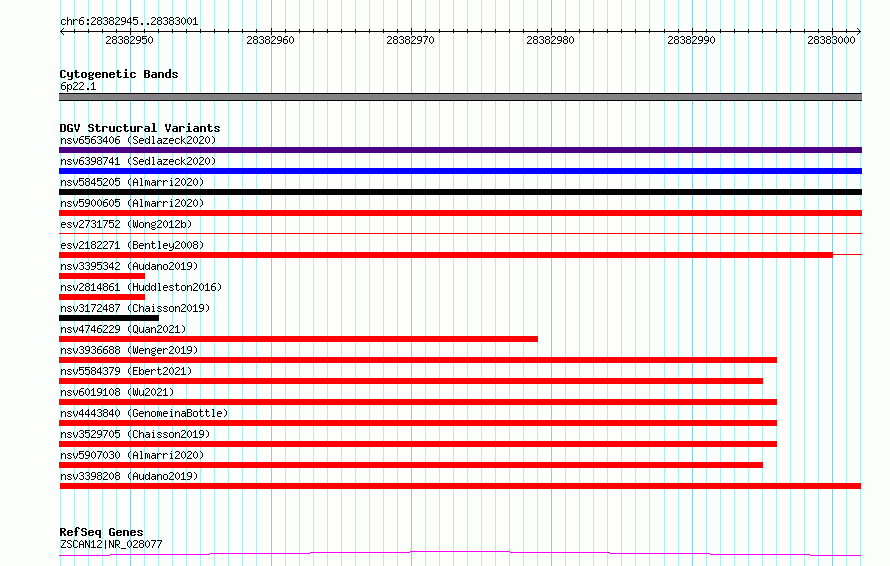Click the magenta ZSCAN12 gene line

pyautogui.click(x=460, y=554)
